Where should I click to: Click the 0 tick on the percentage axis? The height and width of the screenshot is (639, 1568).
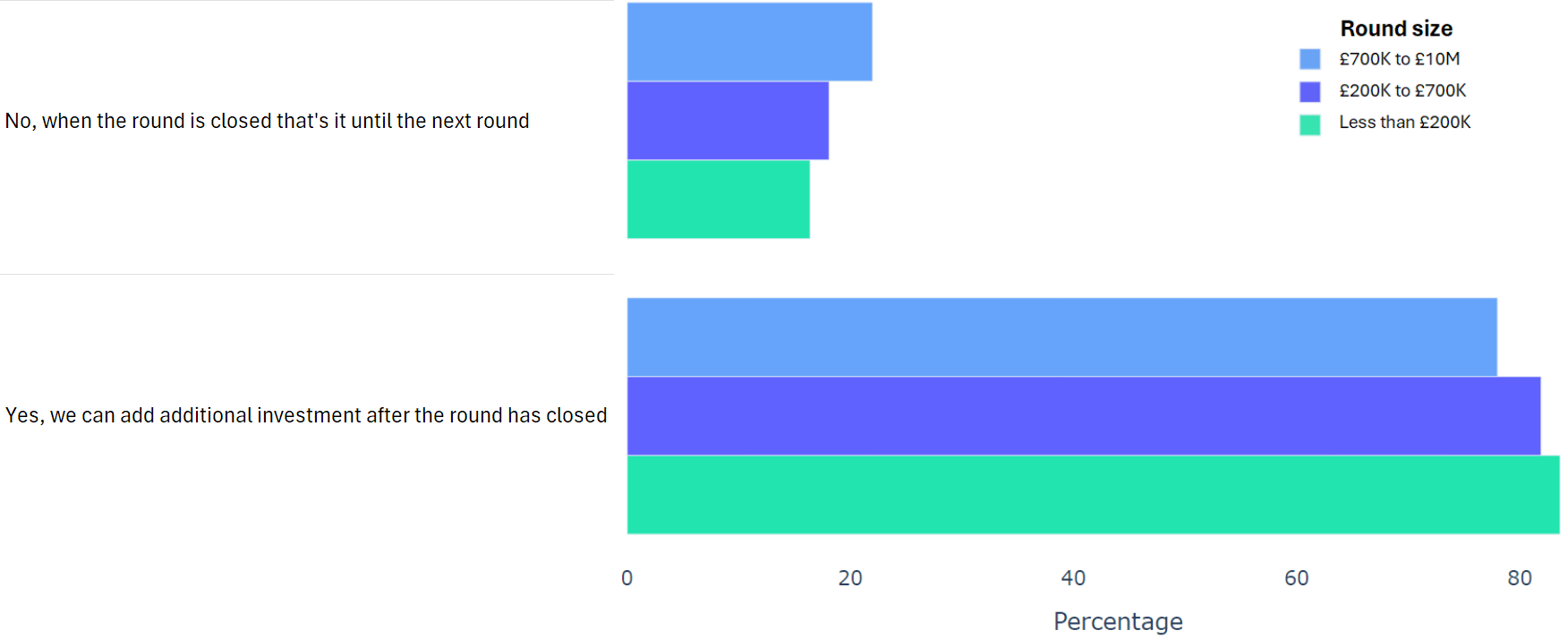click(x=627, y=578)
